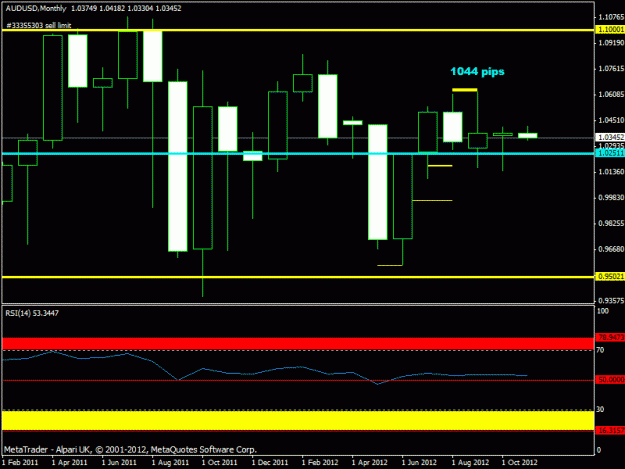Click the yellow 0.95021 price level tag

pos(609,277)
